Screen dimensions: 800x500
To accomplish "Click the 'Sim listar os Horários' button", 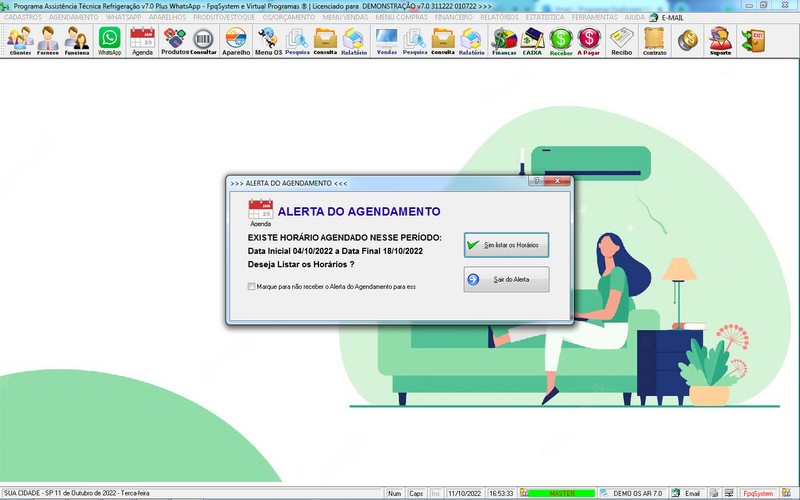I will click(x=507, y=245).
